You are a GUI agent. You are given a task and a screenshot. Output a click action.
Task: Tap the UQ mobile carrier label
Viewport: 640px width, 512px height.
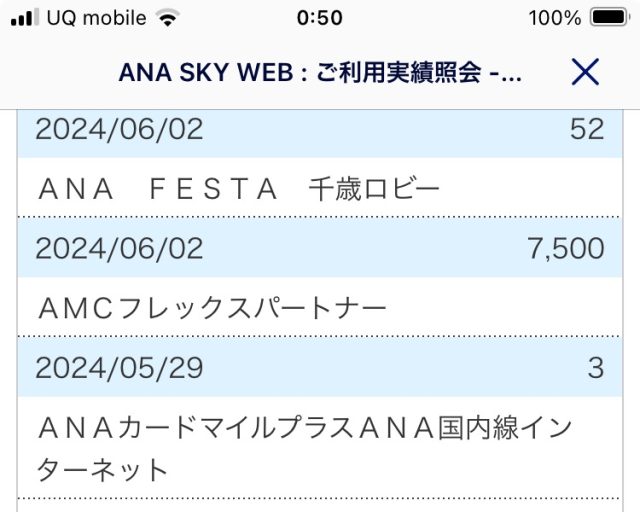[x=97, y=18]
